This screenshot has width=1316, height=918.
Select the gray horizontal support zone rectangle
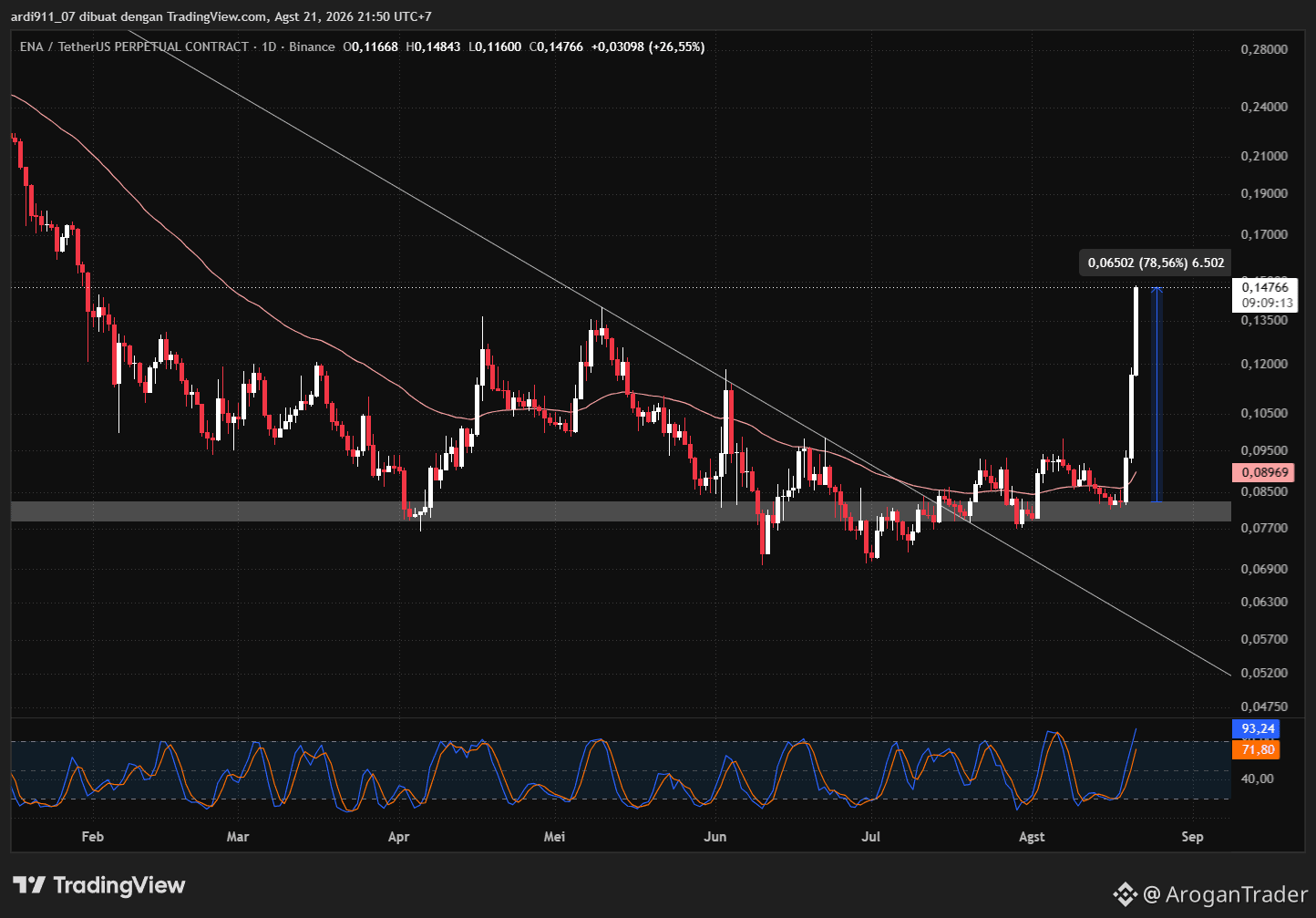[621, 511]
